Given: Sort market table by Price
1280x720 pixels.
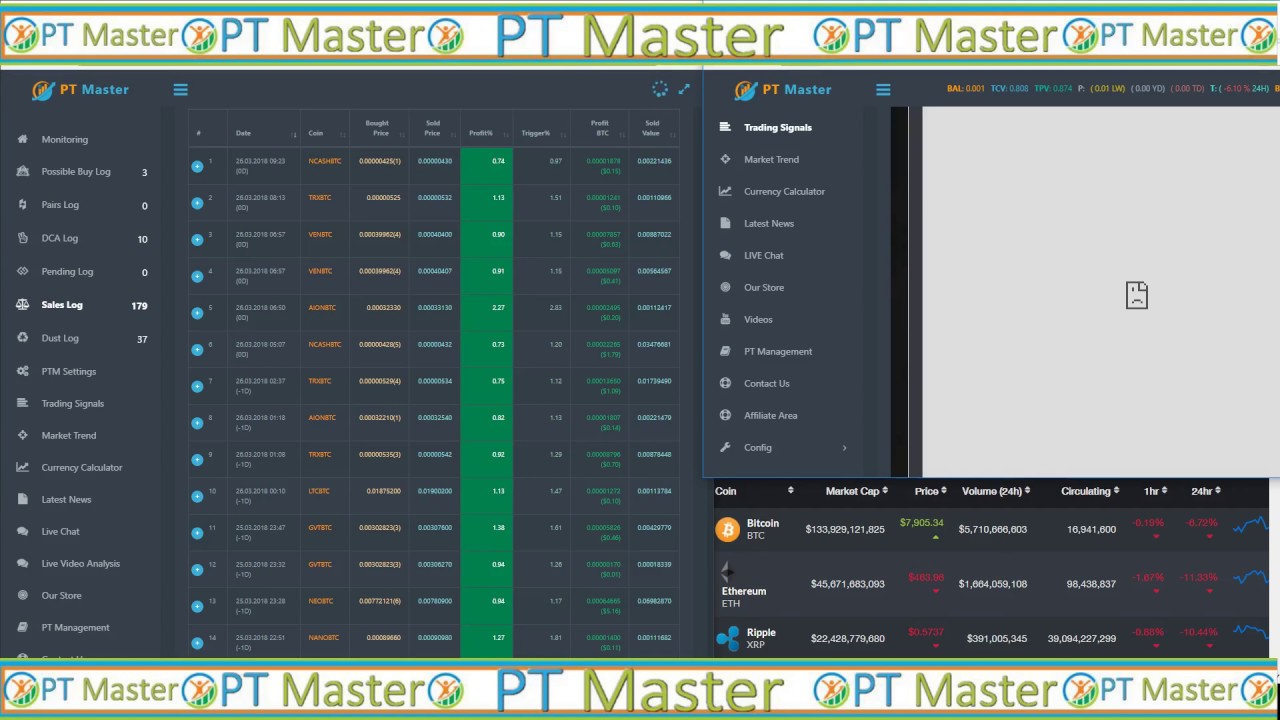Looking at the screenshot, I should click(931, 491).
